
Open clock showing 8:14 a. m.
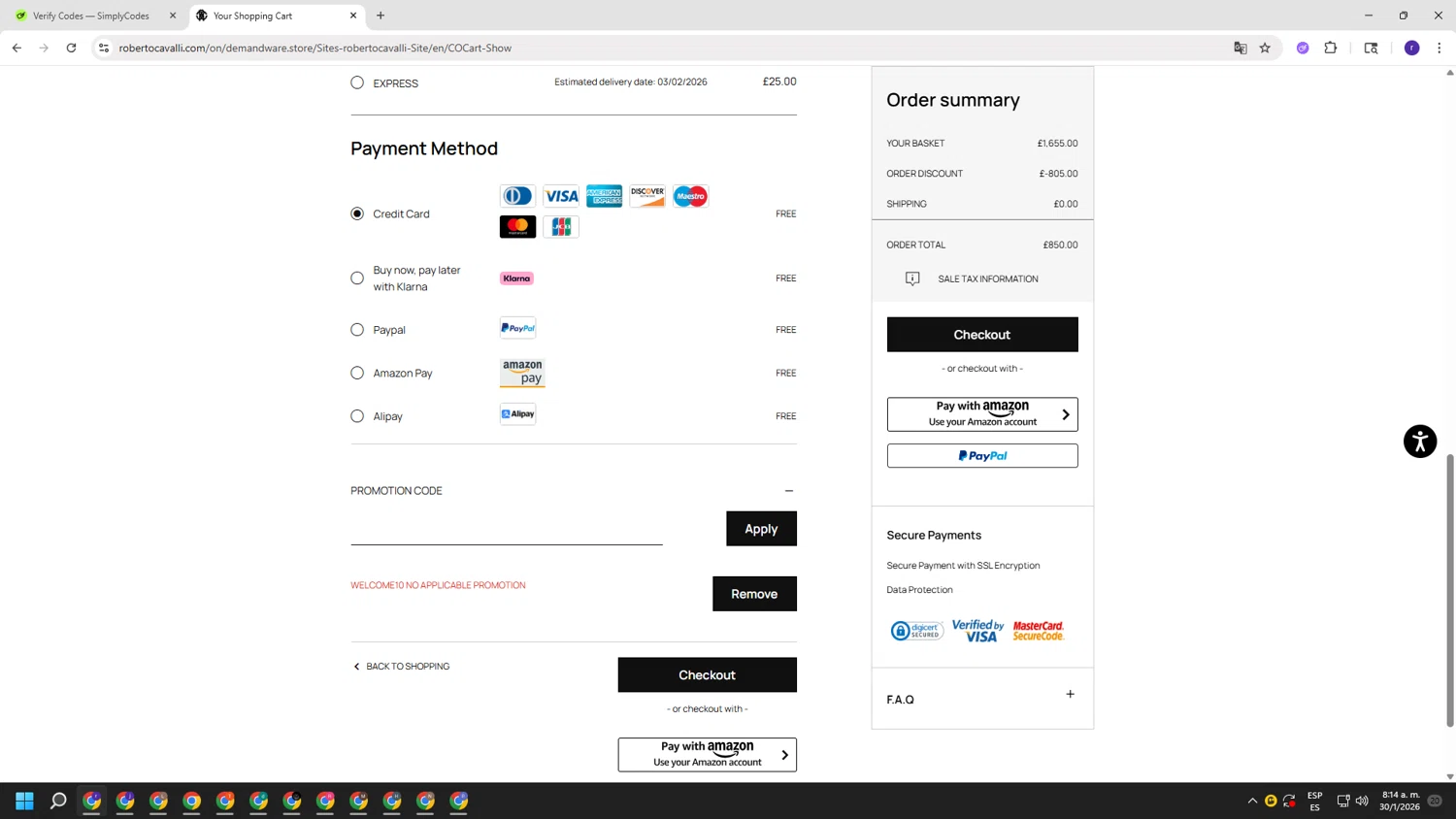click(x=1400, y=801)
